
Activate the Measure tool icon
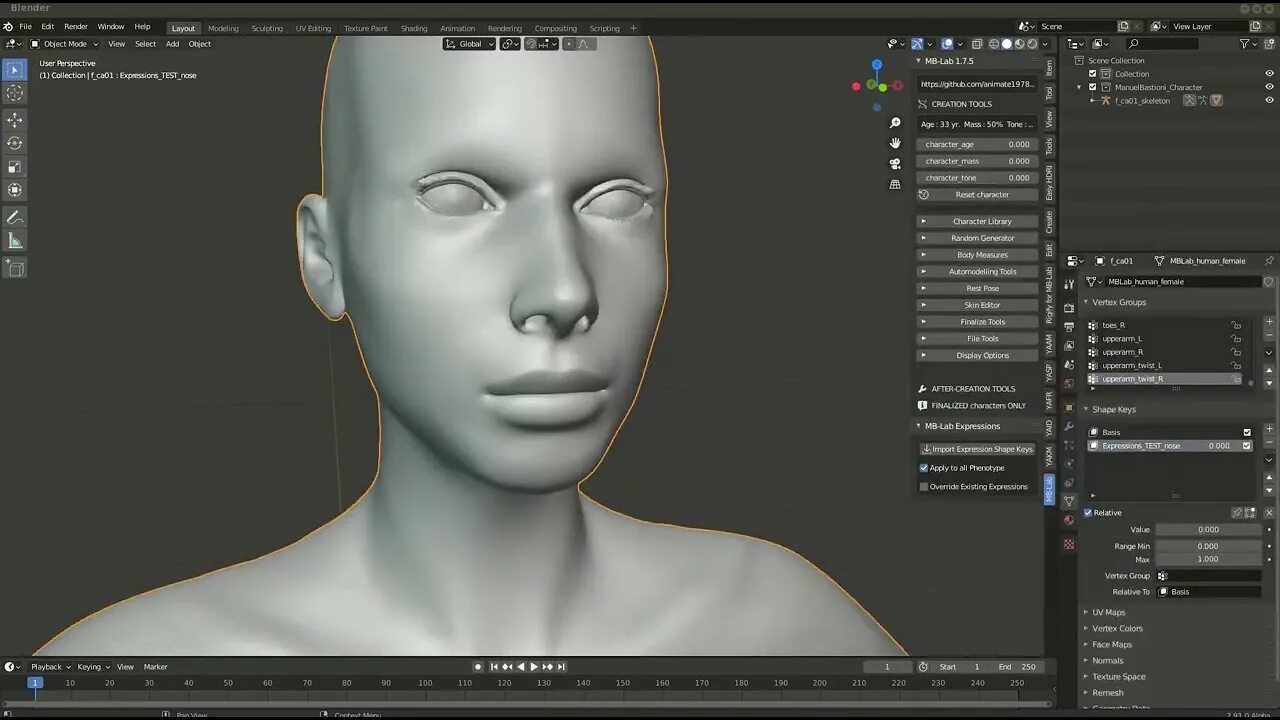pyautogui.click(x=15, y=240)
